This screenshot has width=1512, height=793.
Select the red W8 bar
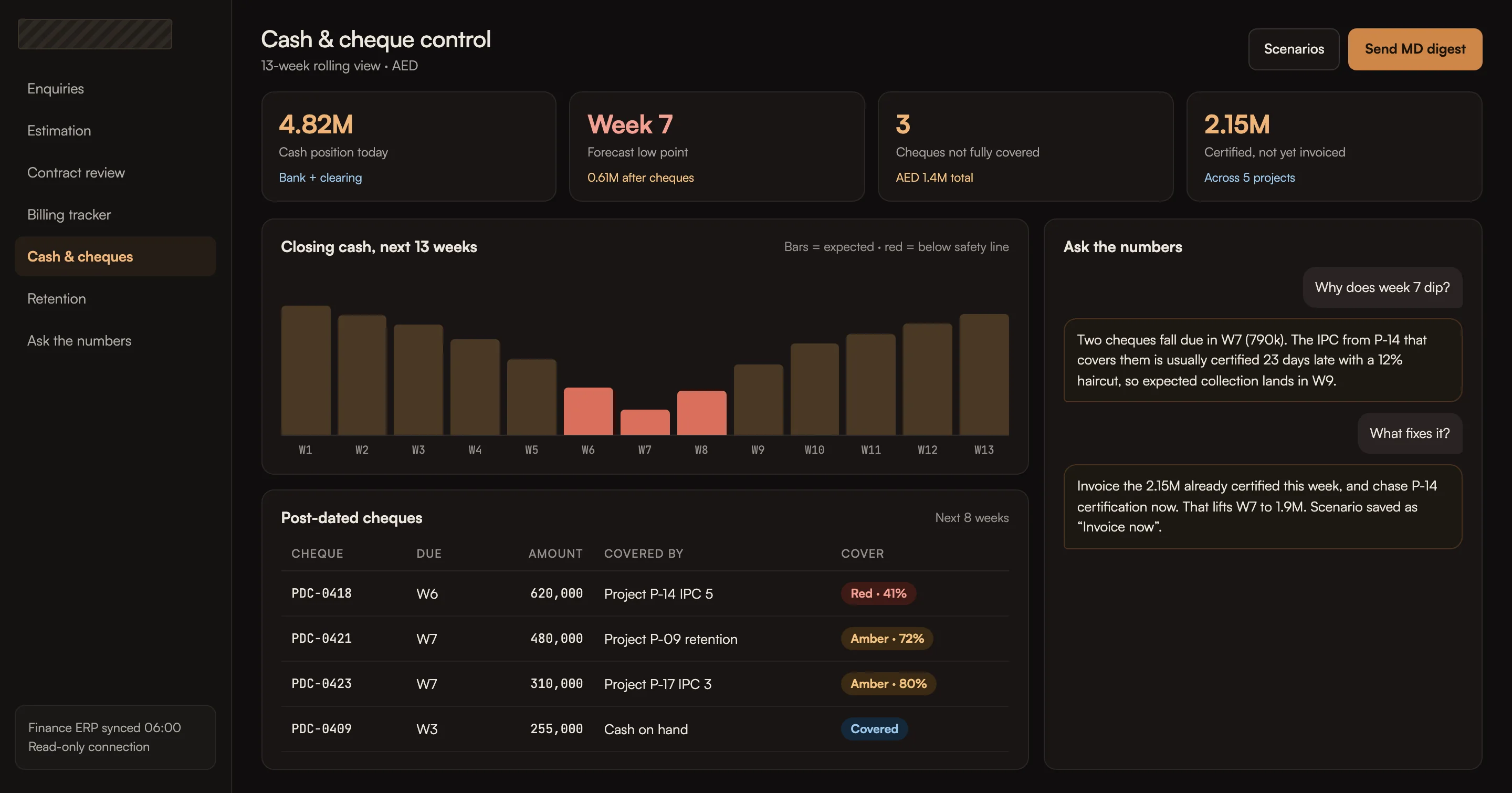[701, 413]
